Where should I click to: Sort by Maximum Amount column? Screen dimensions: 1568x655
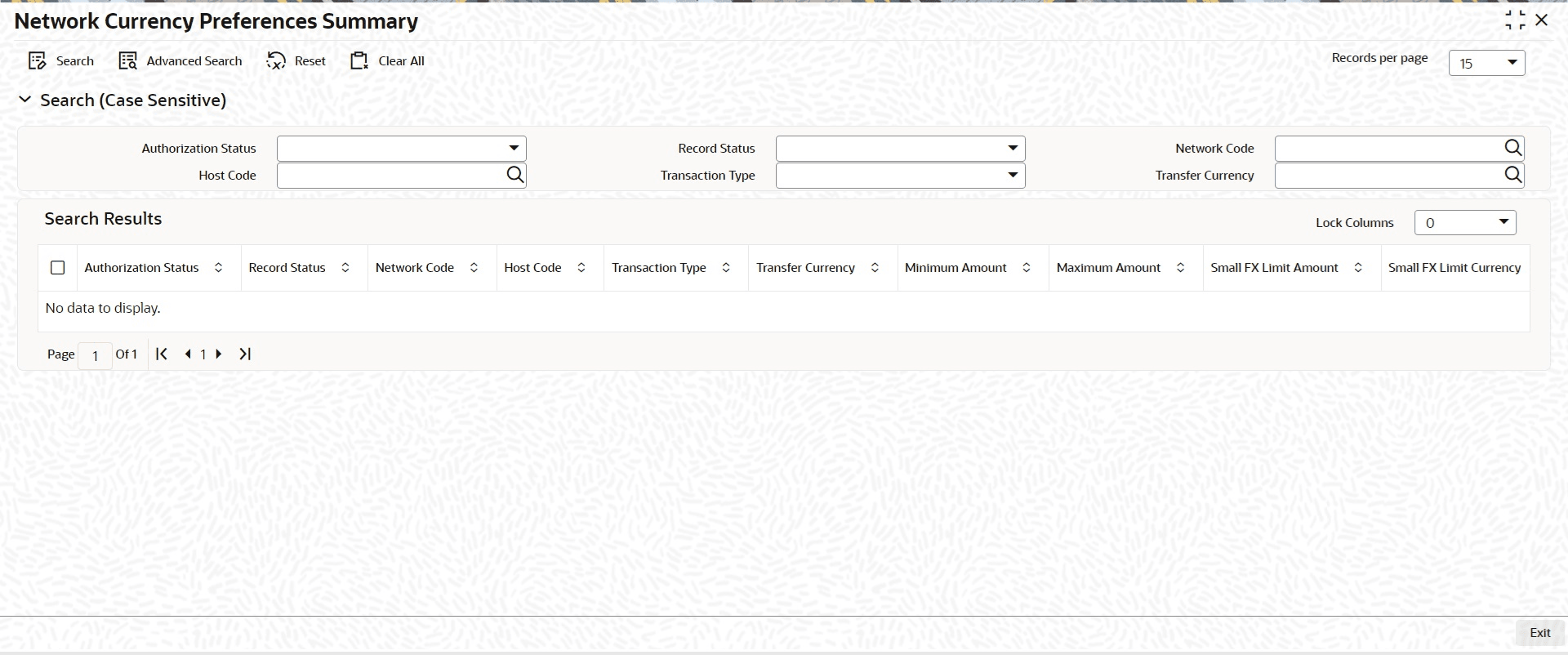click(x=1180, y=268)
